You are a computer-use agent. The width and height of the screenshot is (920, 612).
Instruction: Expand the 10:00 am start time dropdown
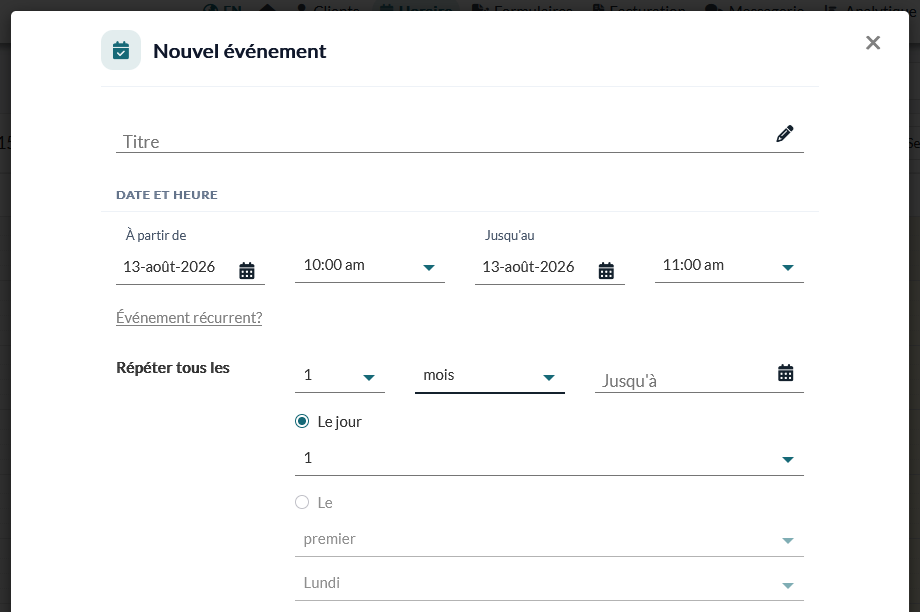click(370, 266)
